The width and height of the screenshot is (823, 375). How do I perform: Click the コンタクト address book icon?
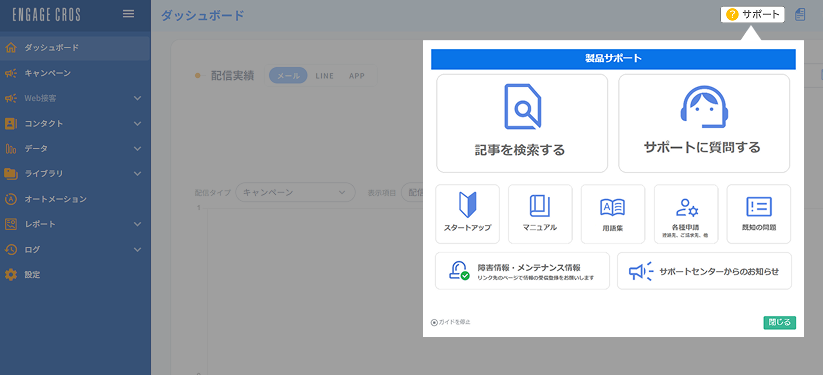pos(10,123)
